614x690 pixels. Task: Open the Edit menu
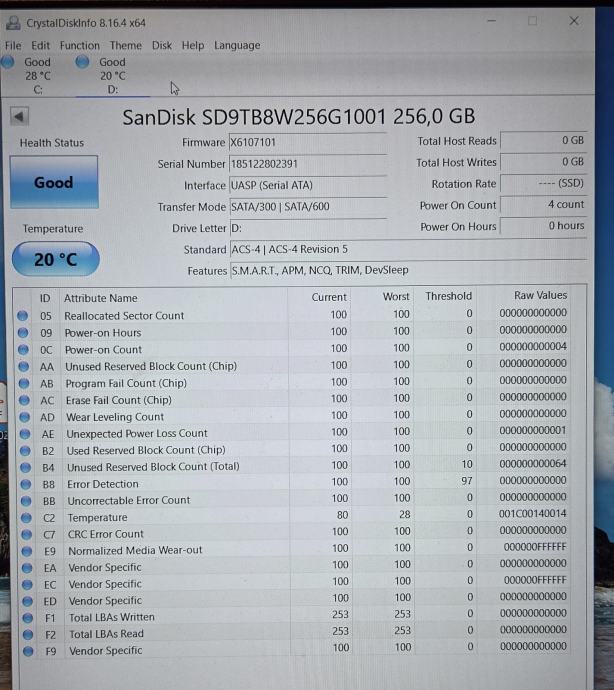pos(40,45)
